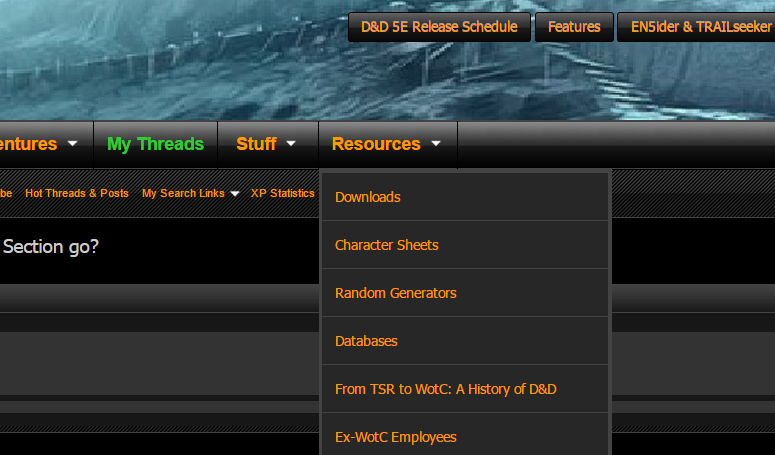The image size is (775, 455).
Task: Expand the Stuff dropdown arrow
Action: click(x=291, y=144)
